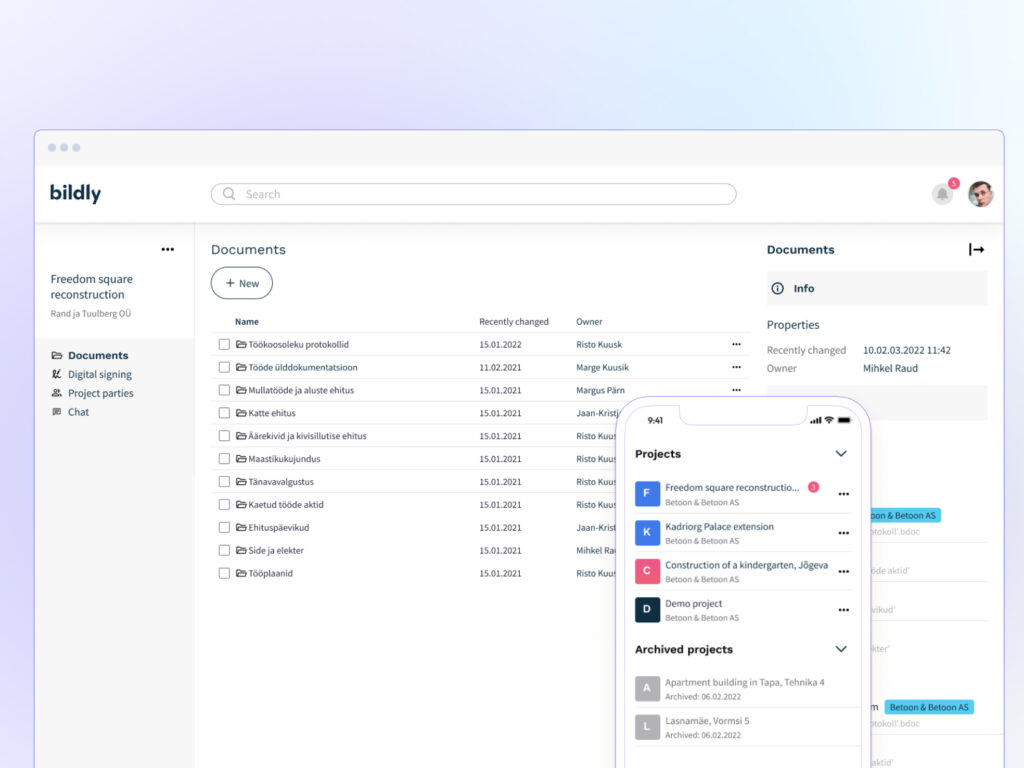Open notifications via the bell icon
The image size is (1024, 768).
[x=941, y=194]
